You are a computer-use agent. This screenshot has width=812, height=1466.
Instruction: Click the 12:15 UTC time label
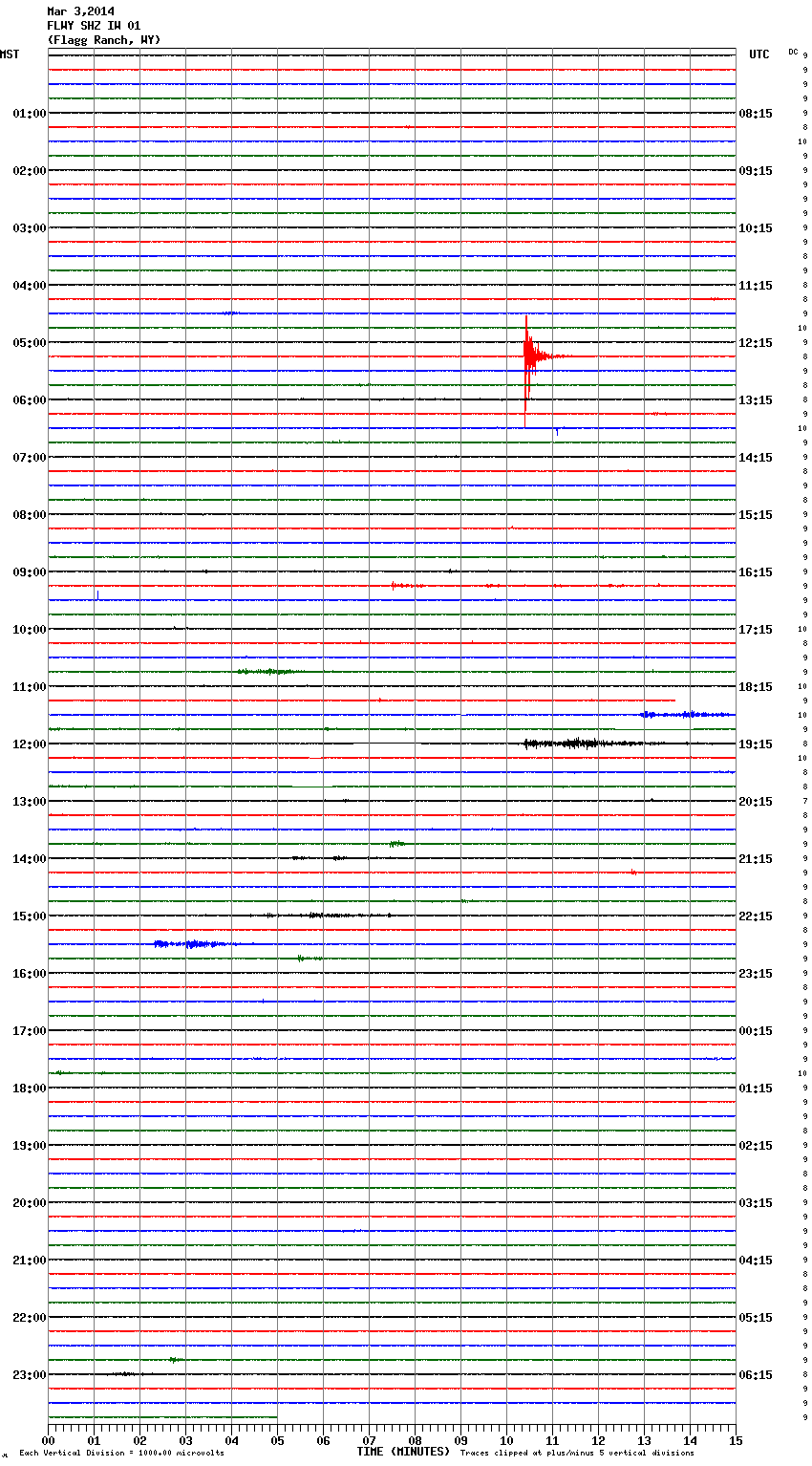756,343
